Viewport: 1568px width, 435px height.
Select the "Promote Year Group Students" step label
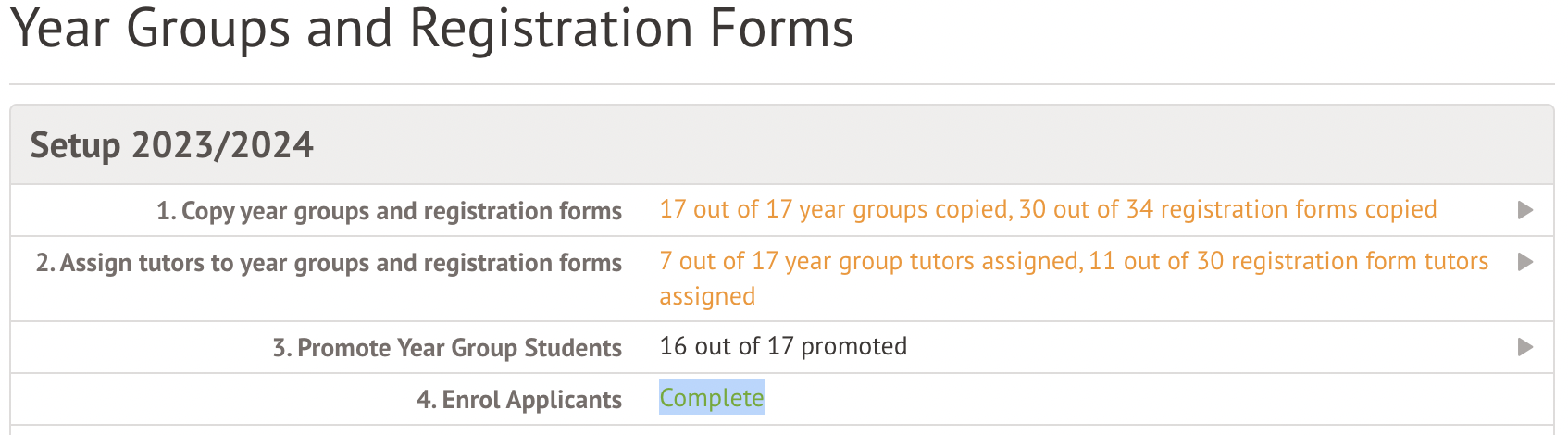pyautogui.click(x=459, y=349)
